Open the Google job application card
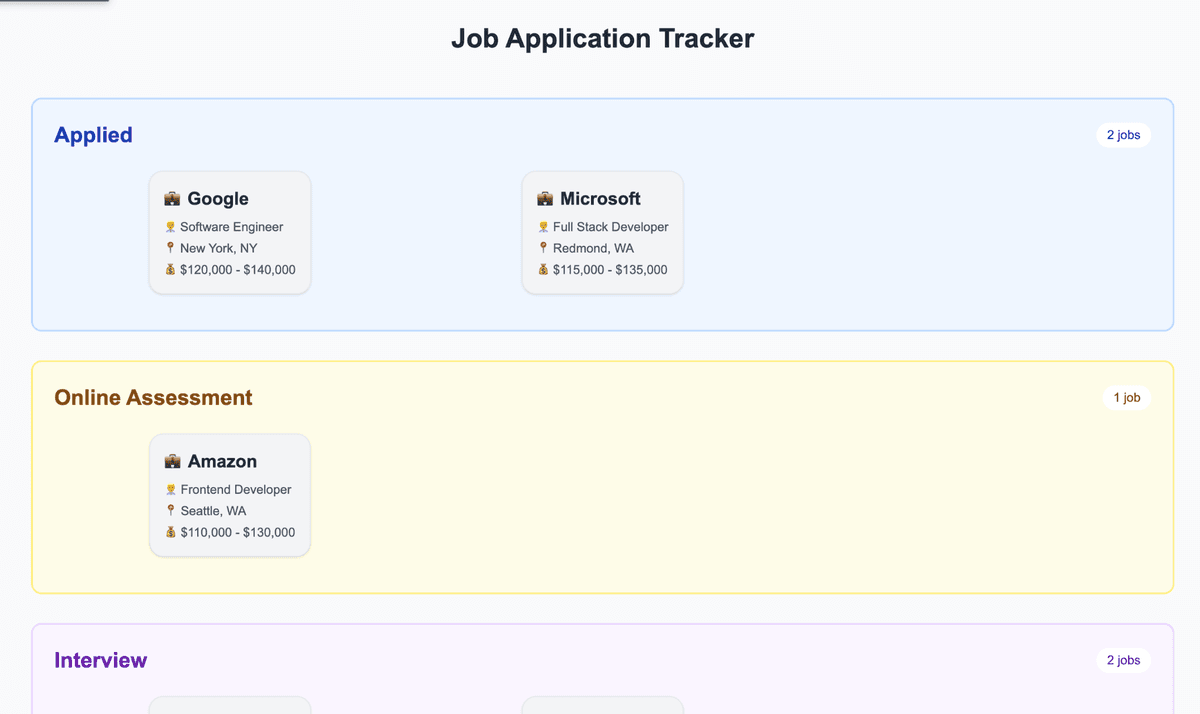 click(229, 232)
